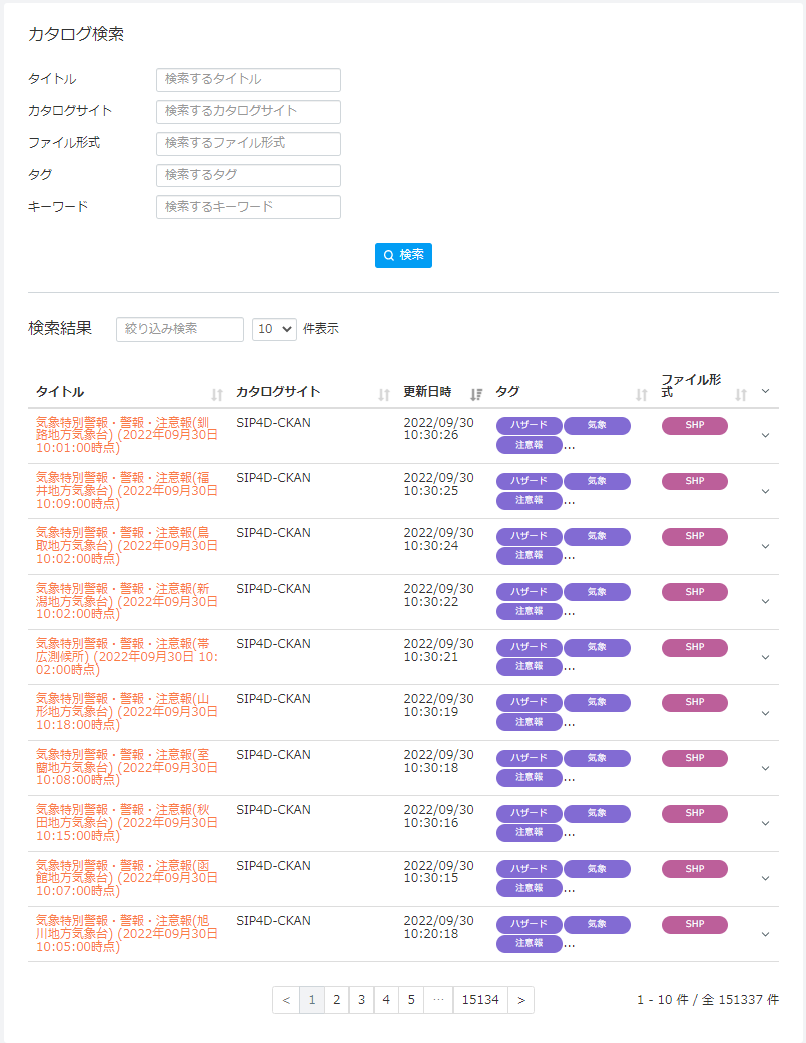
Task: Click the 検索 search button
Action: [403, 255]
